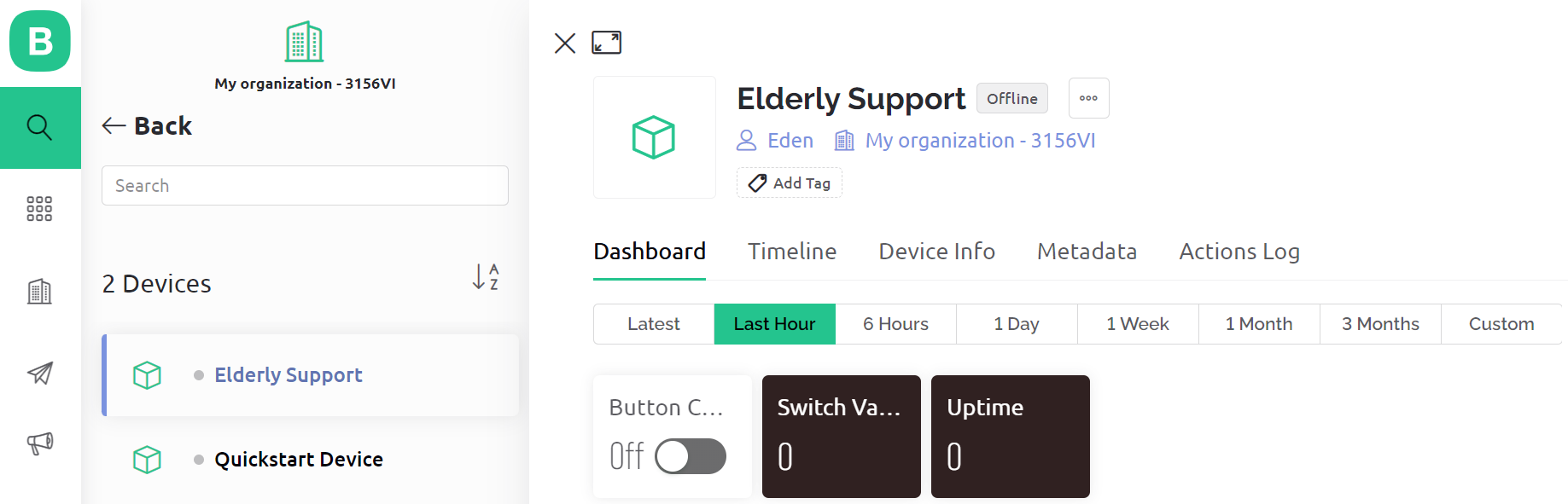The width and height of the screenshot is (1568, 504).
Task: Click the Blynk logo icon
Action: 40,41
